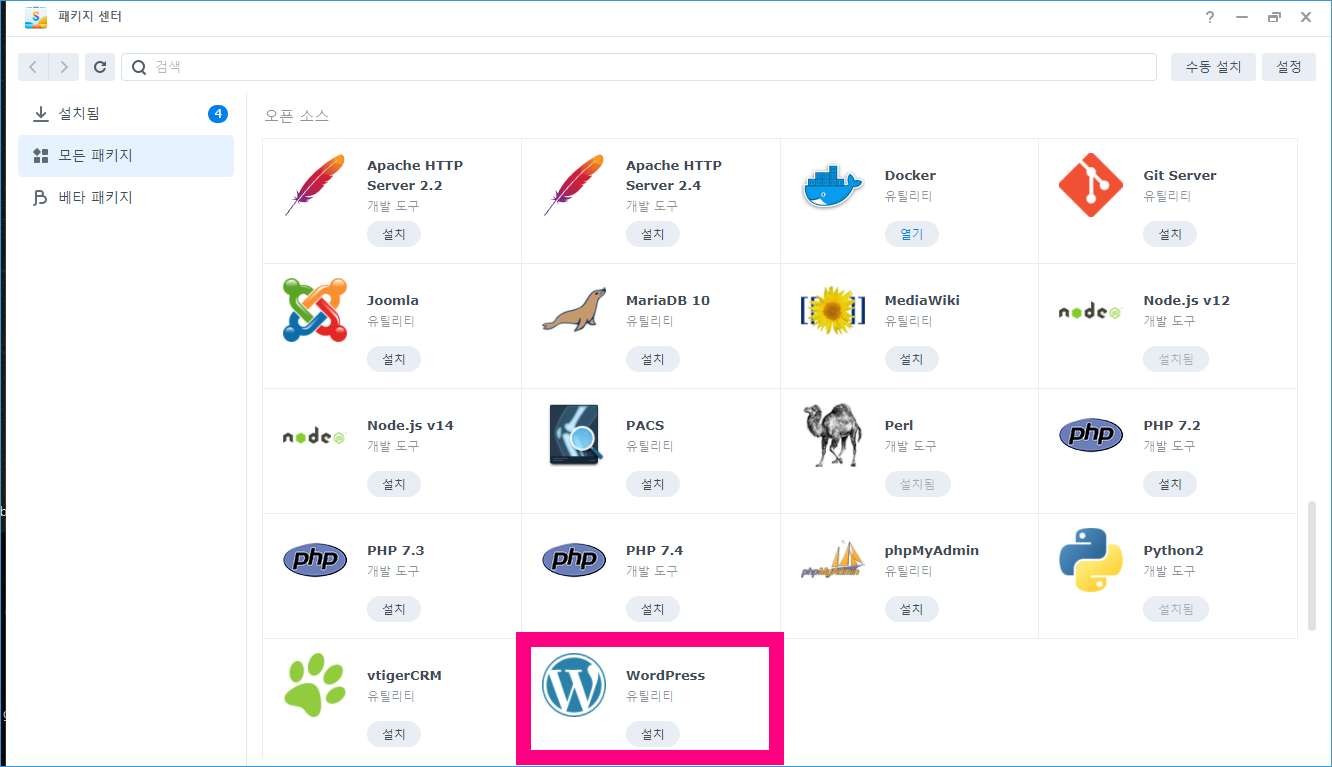Install phpMyAdmin
Screen dimensions: 1332x767
[x=912, y=609]
